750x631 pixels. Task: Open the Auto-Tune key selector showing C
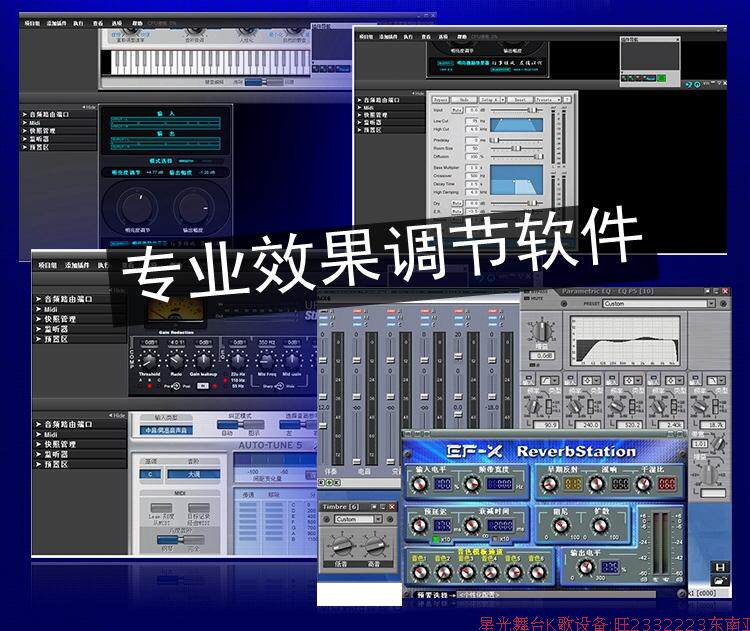tap(150, 474)
